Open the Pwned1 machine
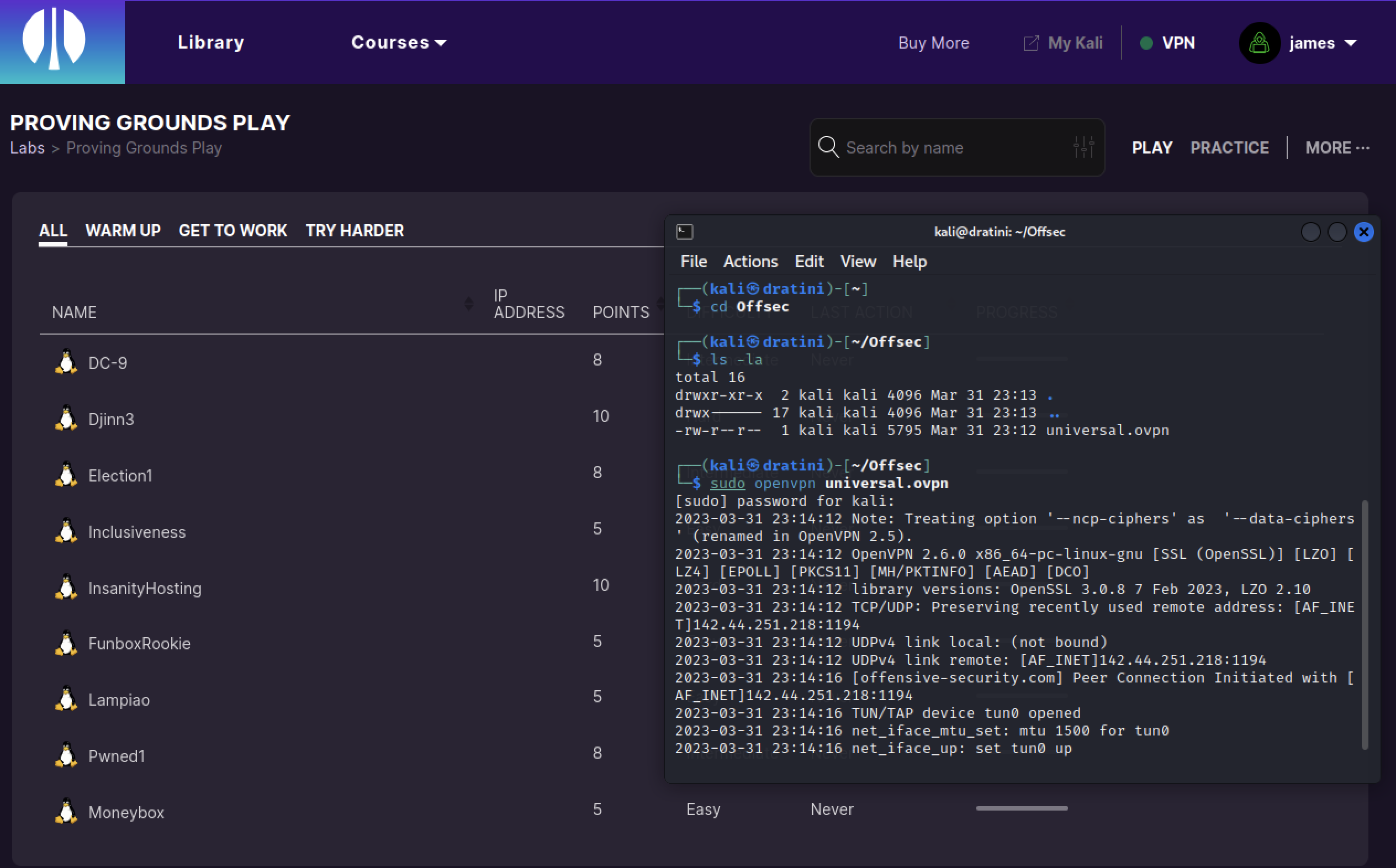This screenshot has width=1396, height=868. (x=117, y=755)
